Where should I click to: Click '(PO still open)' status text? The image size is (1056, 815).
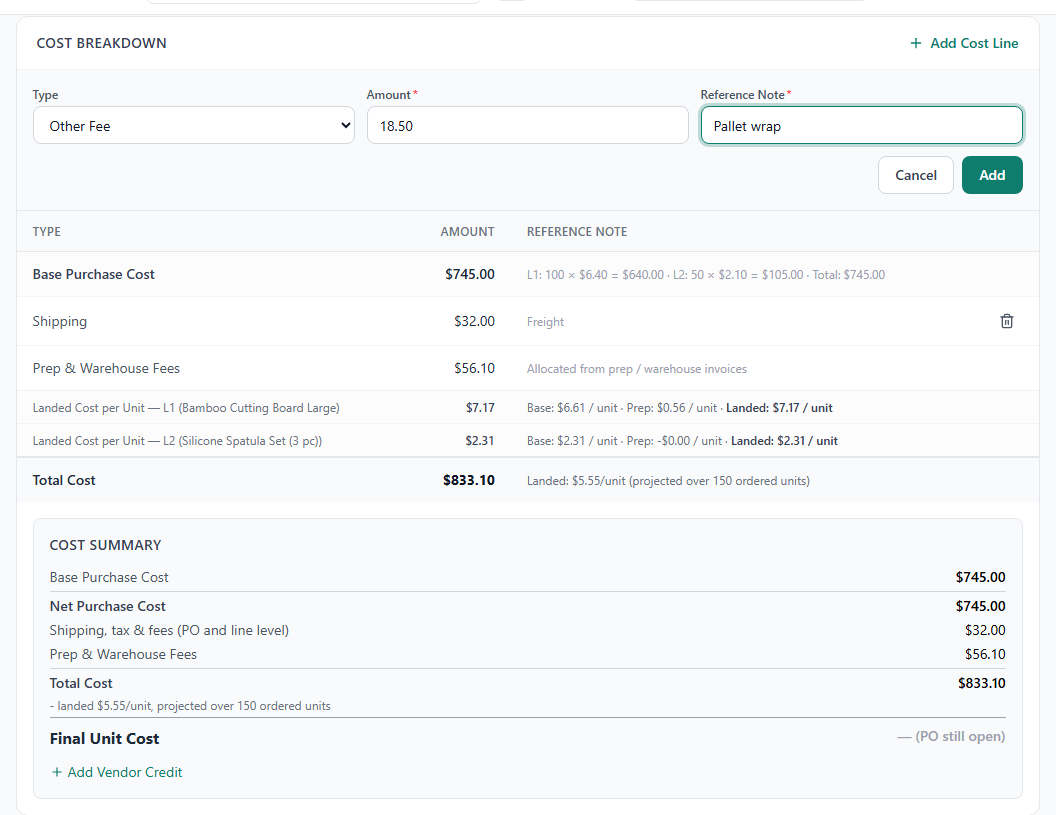pyautogui.click(x=951, y=736)
